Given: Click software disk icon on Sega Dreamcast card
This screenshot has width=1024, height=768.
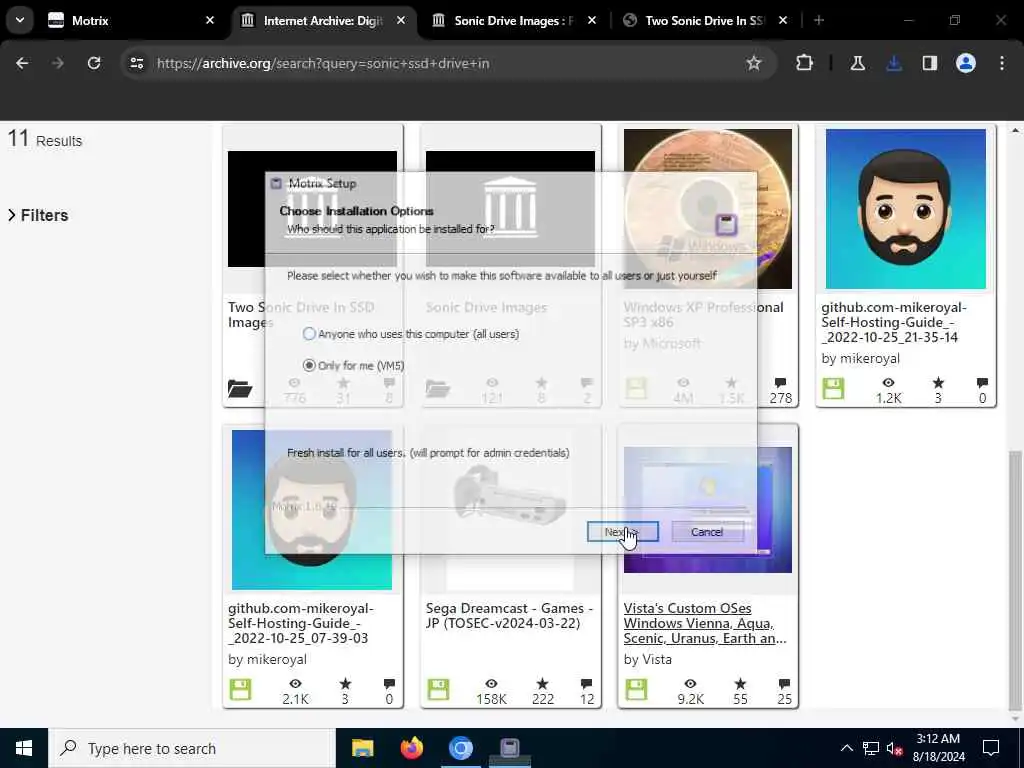Looking at the screenshot, I should pyautogui.click(x=438, y=690).
